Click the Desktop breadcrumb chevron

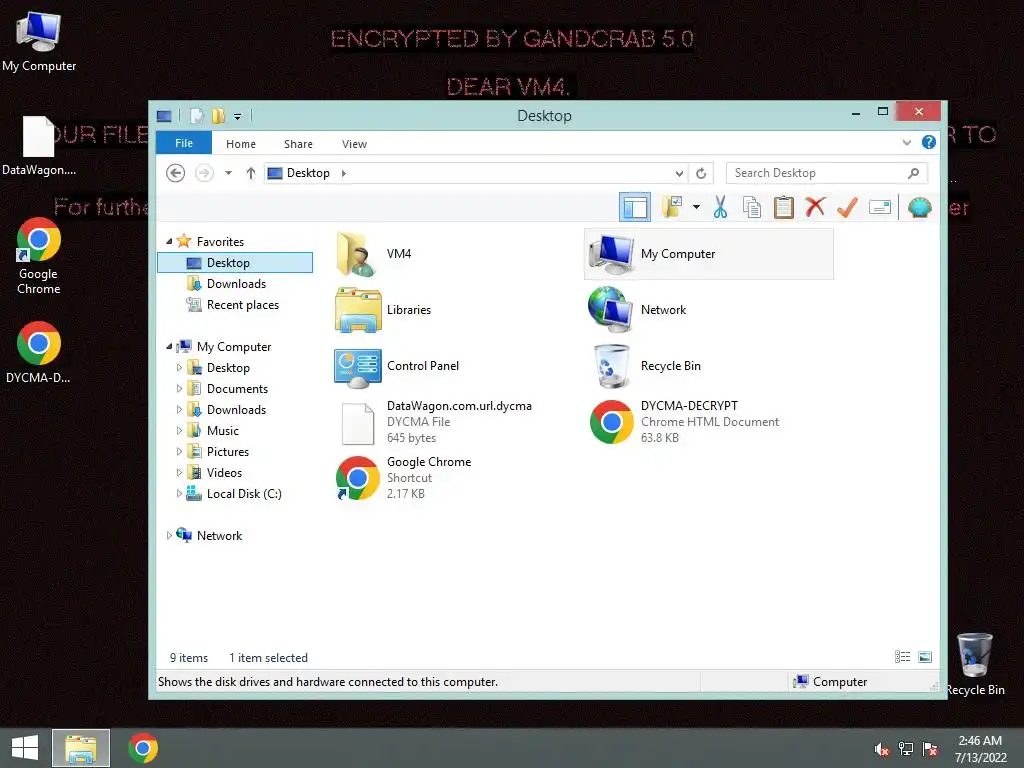[x=344, y=173]
